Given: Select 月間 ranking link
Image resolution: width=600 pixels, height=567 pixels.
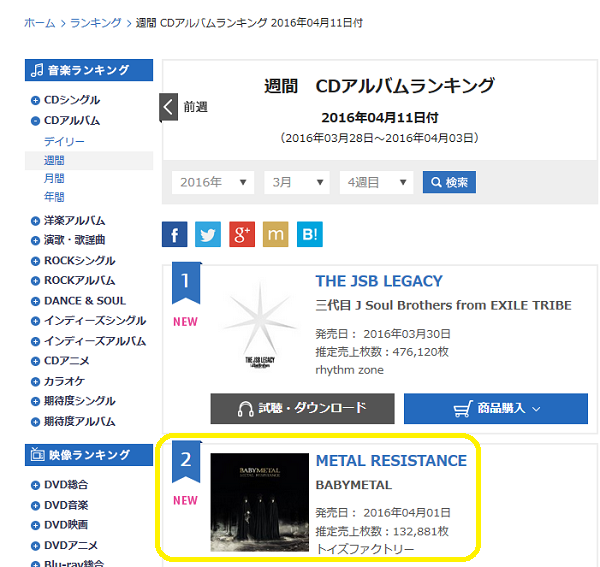Looking at the screenshot, I should tap(54, 178).
